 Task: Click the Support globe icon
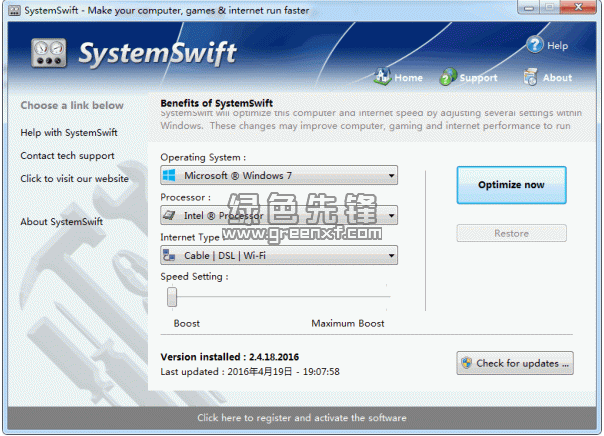click(x=448, y=77)
